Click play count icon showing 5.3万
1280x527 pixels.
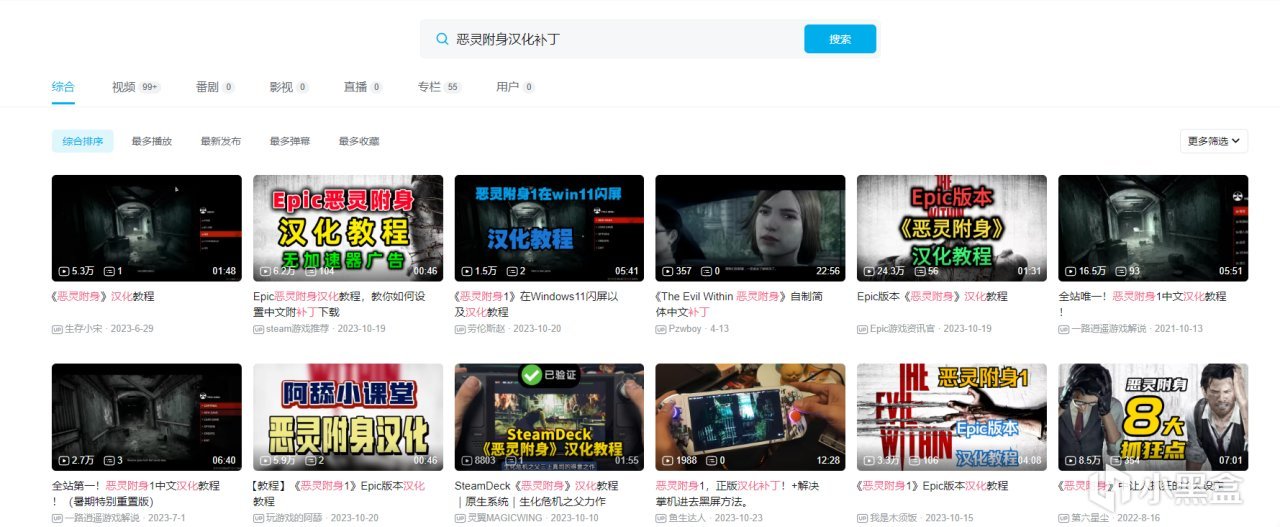click(x=64, y=271)
